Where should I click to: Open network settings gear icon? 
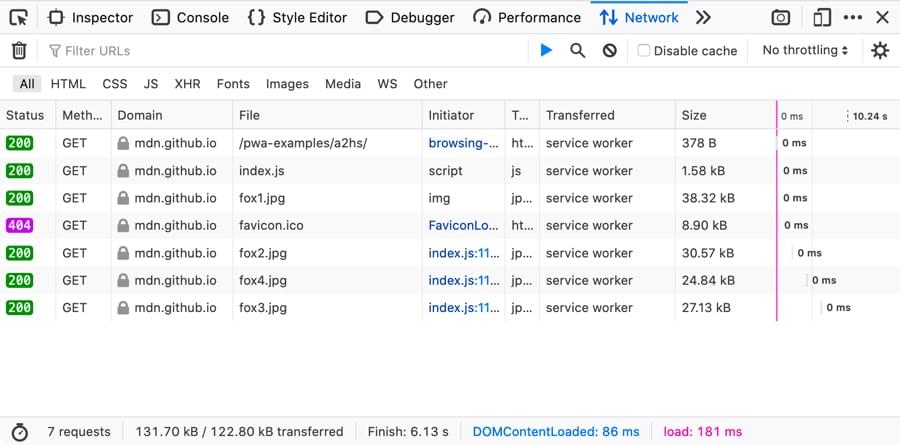coord(879,50)
